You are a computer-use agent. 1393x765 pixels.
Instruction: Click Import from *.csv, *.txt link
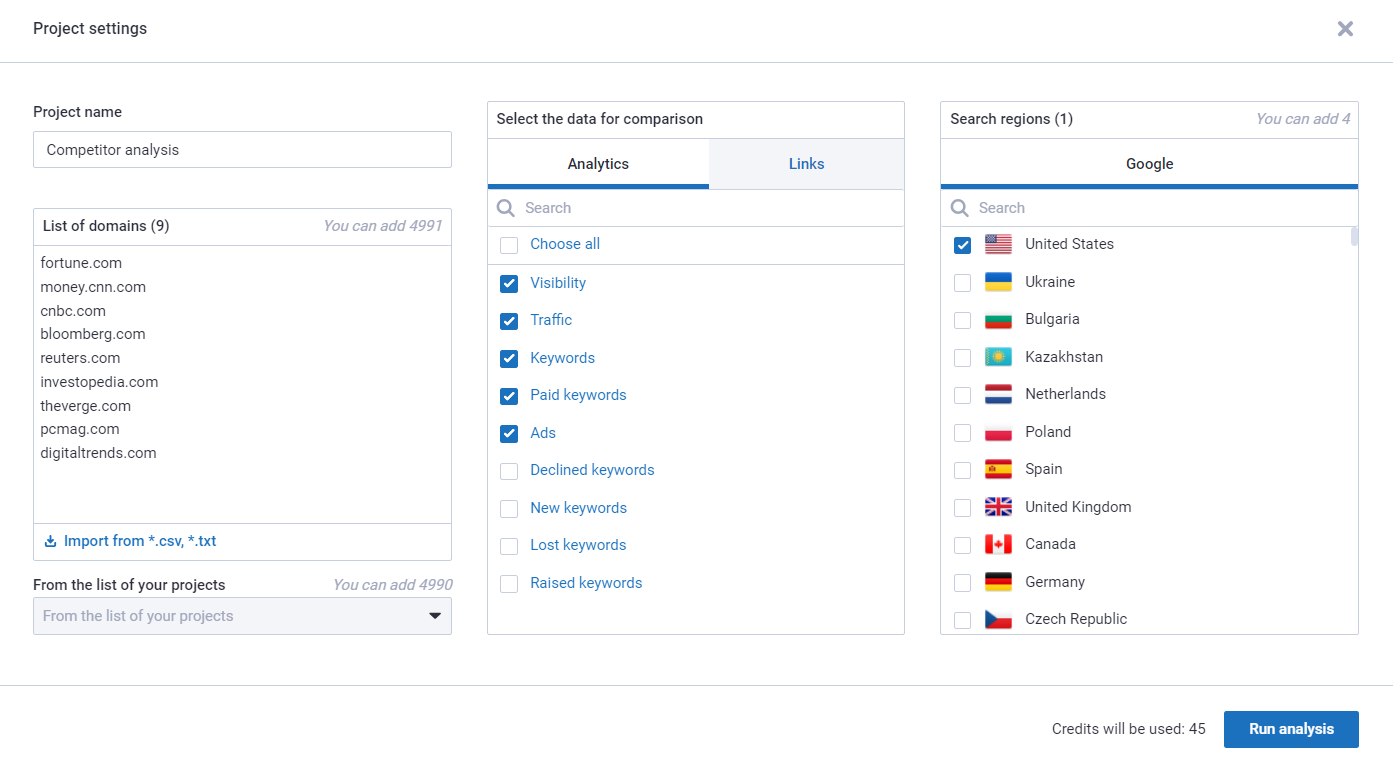pos(140,541)
